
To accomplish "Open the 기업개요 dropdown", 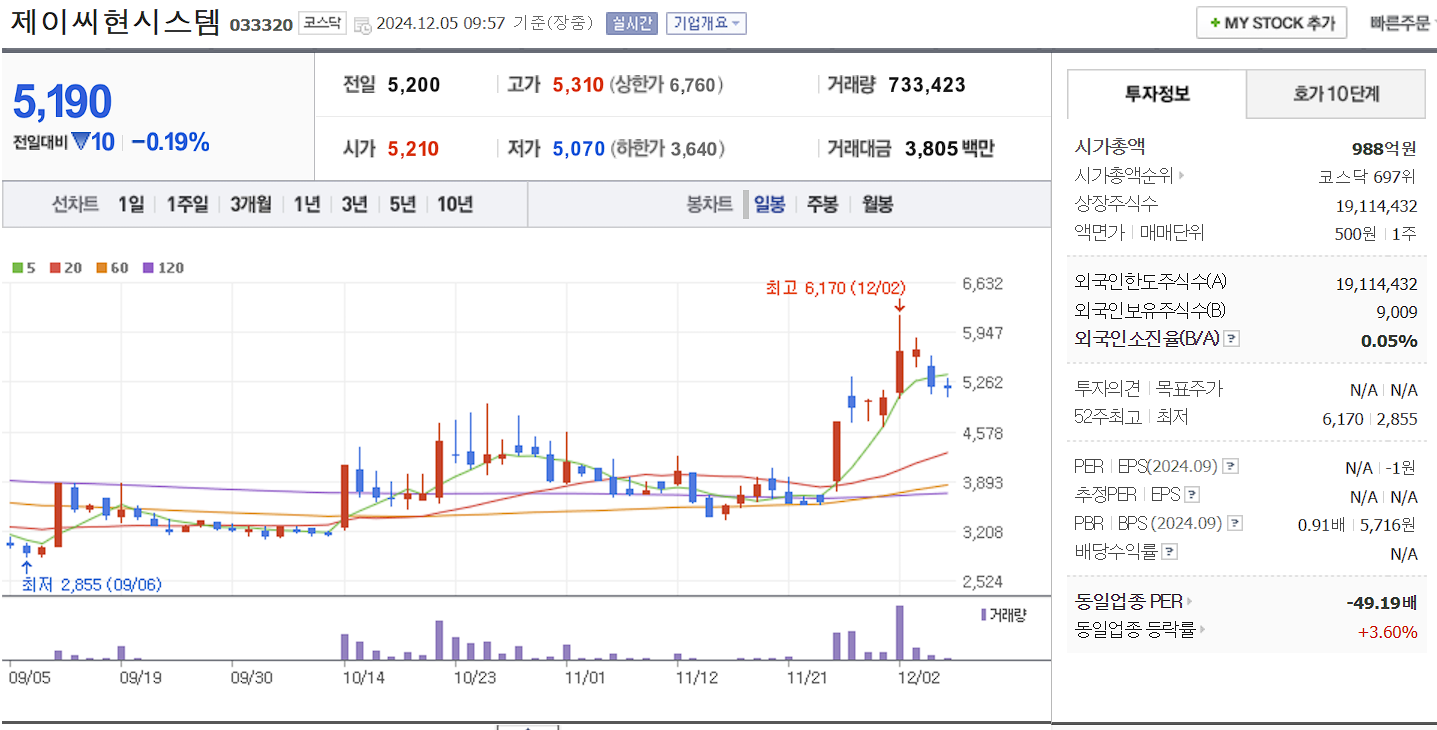I will (708, 22).
